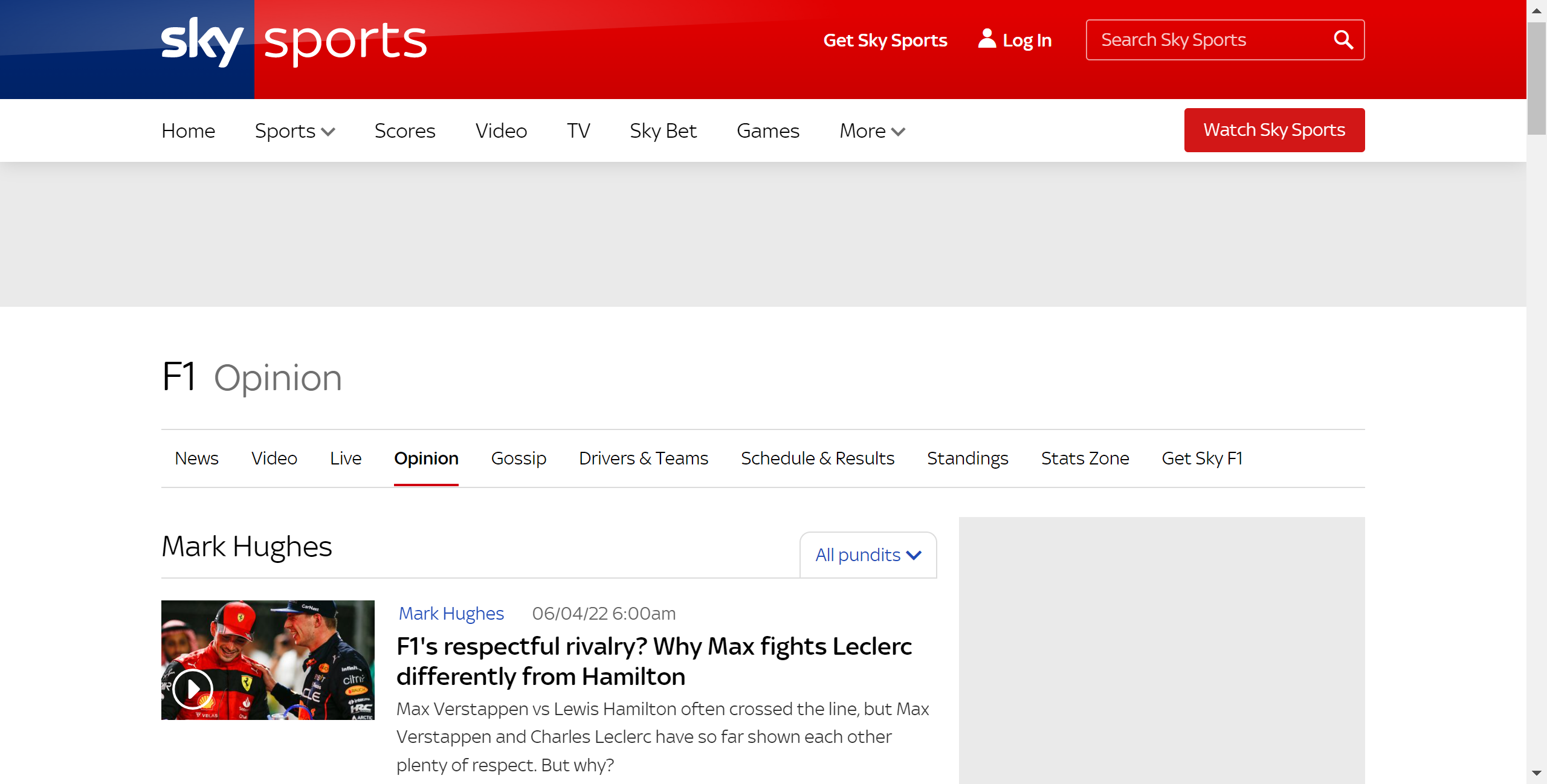Screen dimensions: 1547x784
Task: Click the vertical page scrollbar thumb
Action: (1536, 79)
